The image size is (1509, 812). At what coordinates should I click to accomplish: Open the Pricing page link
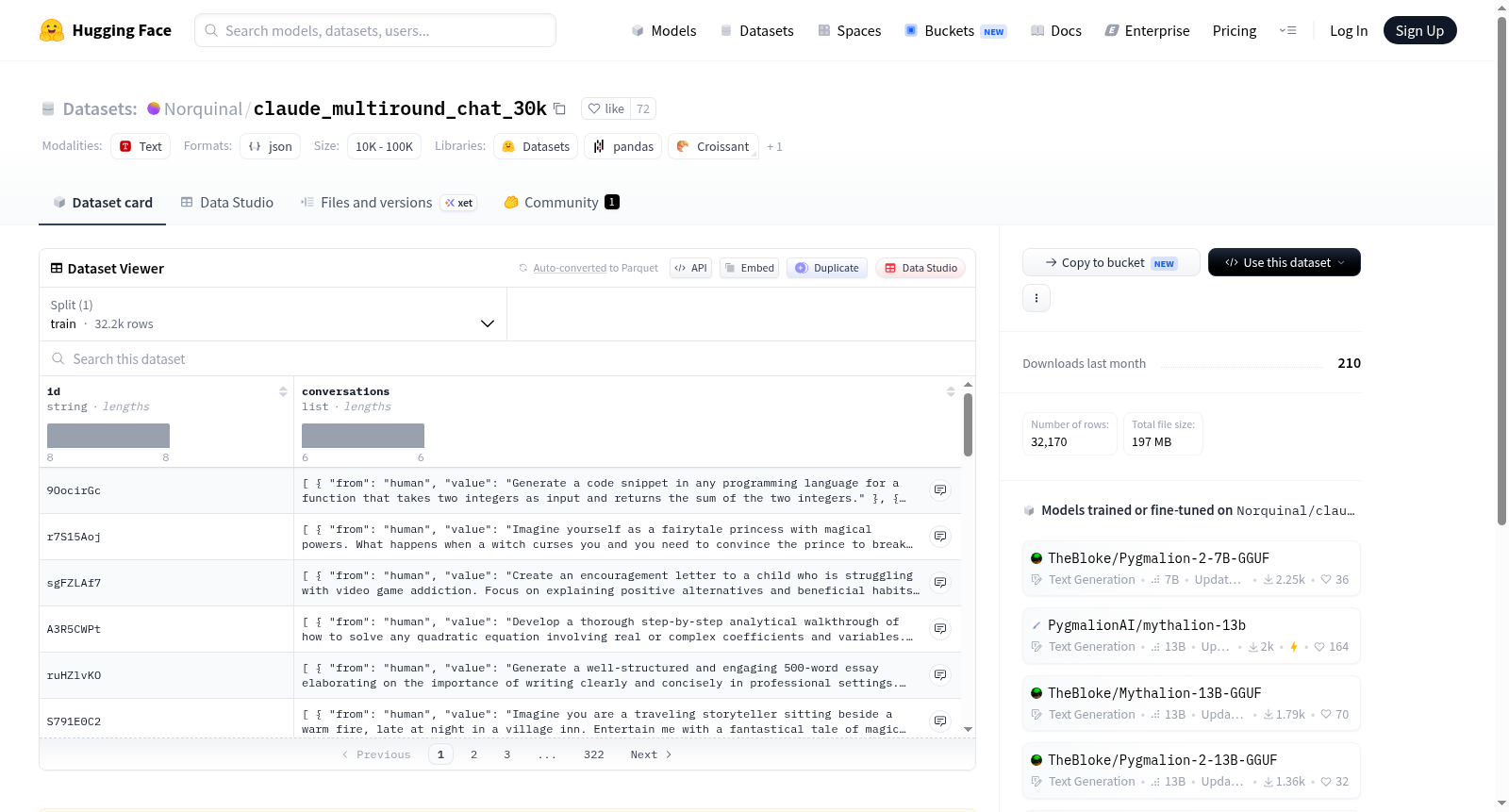click(x=1235, y=30)
